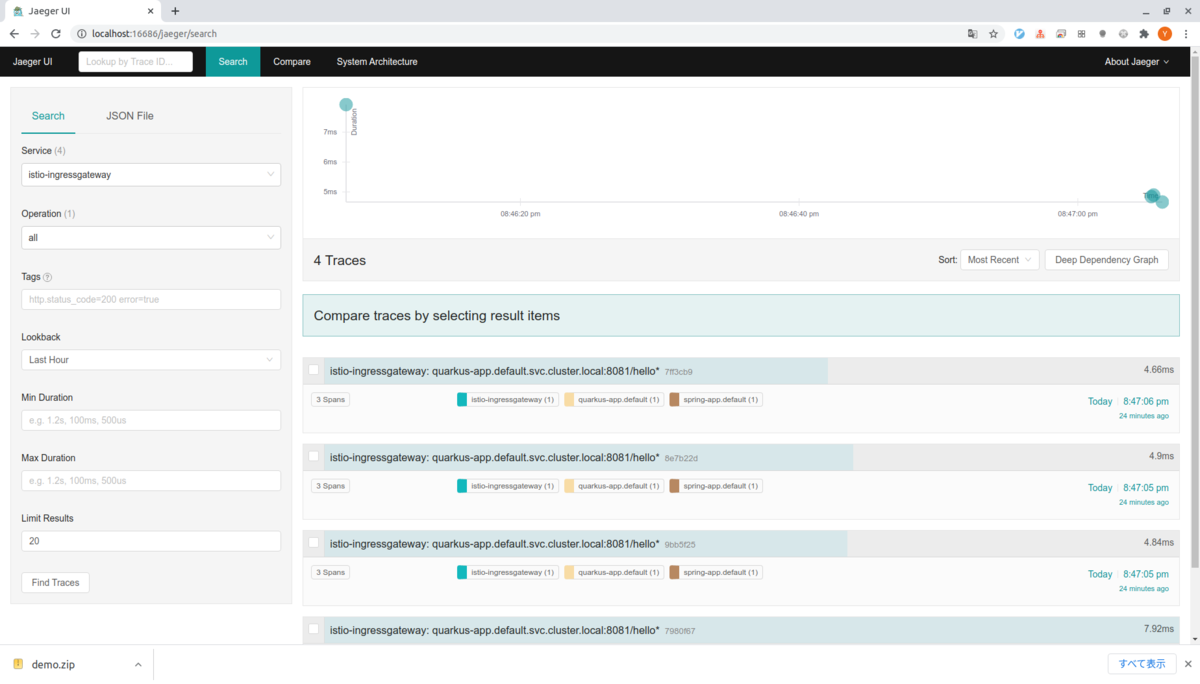Open the Deep Dependency Graph
1200x684 pixels.
tap(1107, 260)
